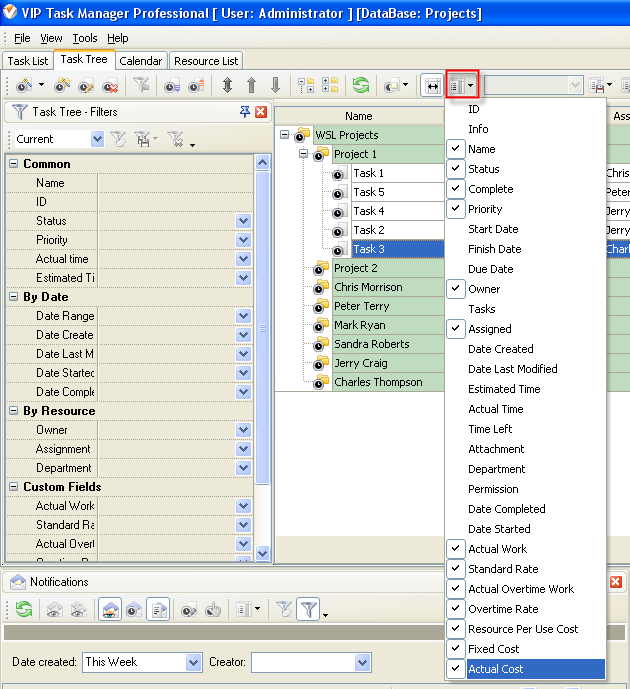Image resolution: width=630 pixels, height=689 pixels.
Task: Open the Date created dropdown
Action: pos(194,662)
